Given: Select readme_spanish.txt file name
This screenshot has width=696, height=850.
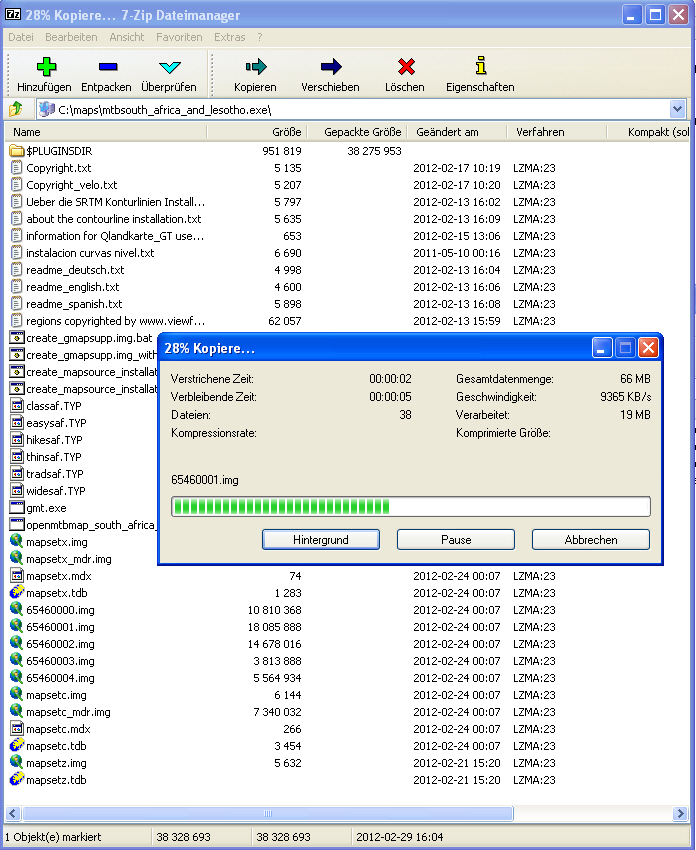Looking at the screenshot, I should [x=74, y=304].
